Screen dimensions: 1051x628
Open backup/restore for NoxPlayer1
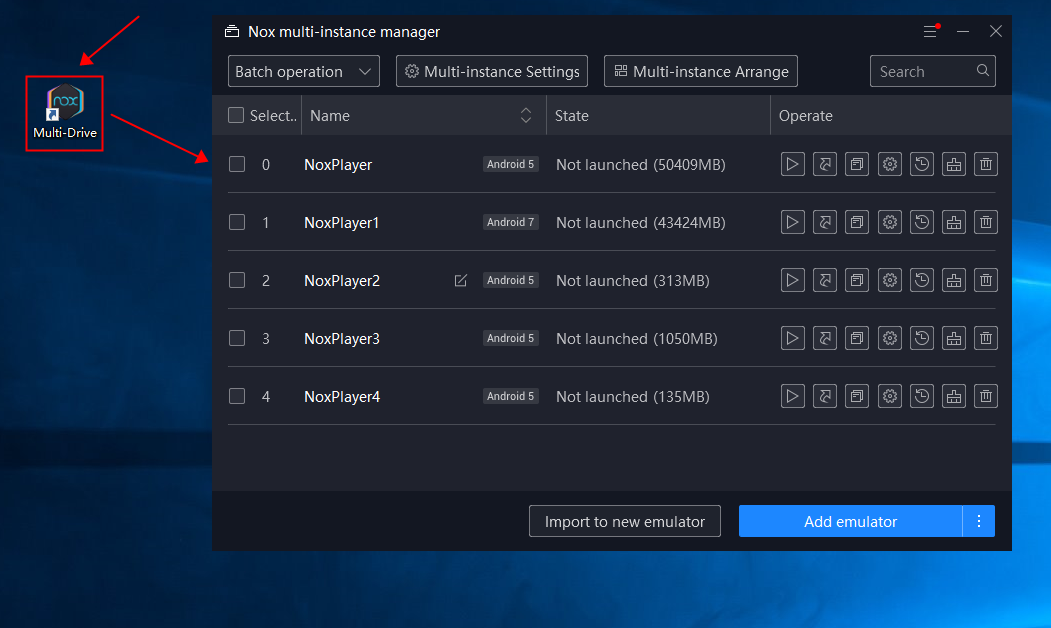point(922,222)
